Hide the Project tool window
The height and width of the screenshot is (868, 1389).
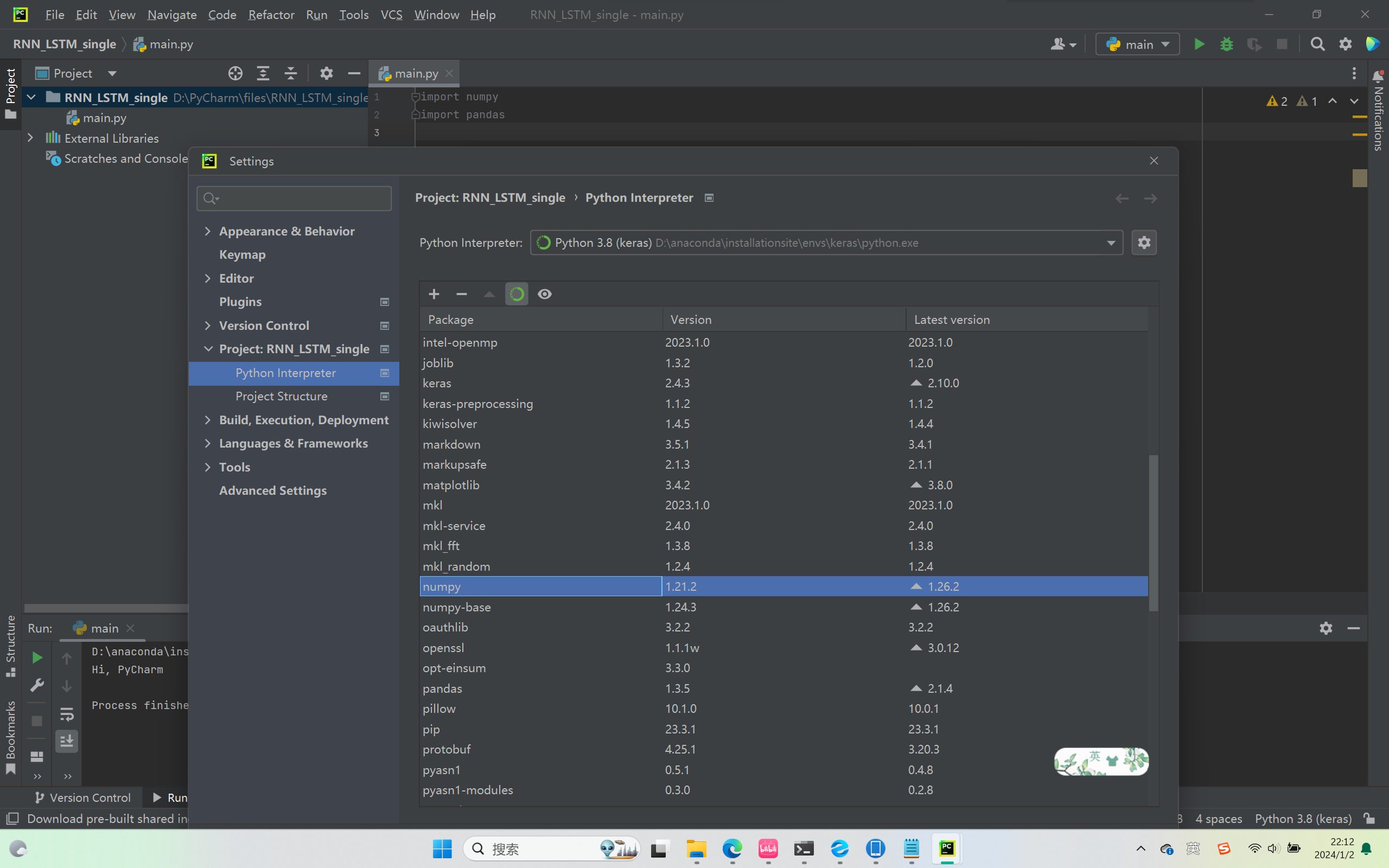click(x=354, y=73)
